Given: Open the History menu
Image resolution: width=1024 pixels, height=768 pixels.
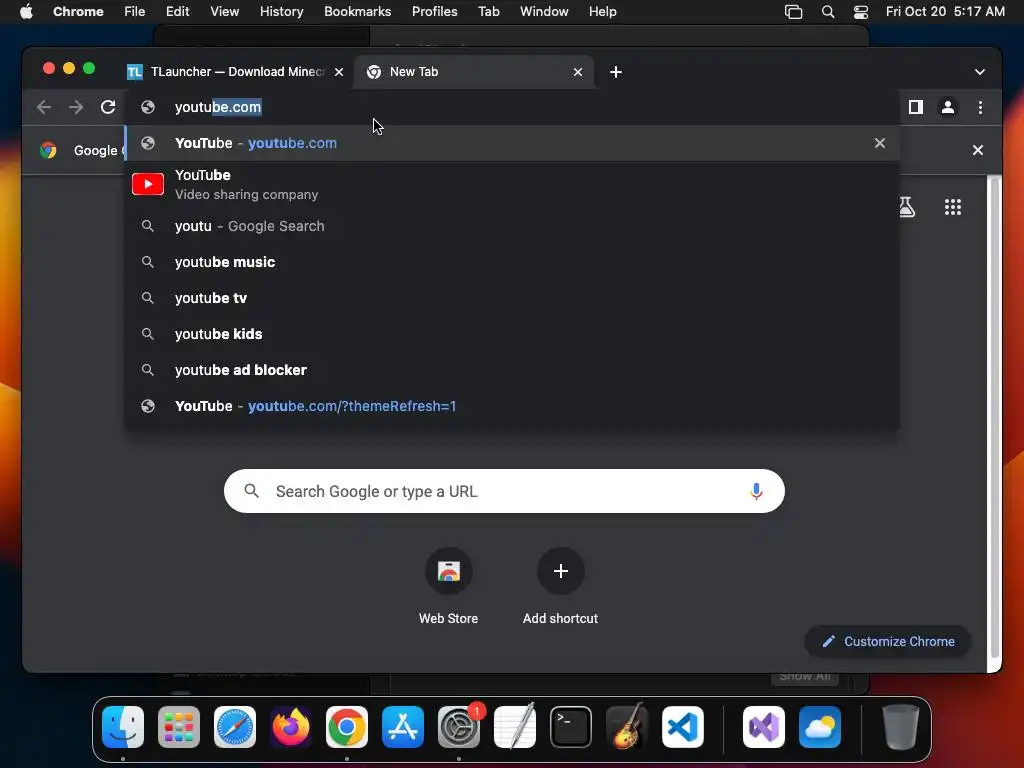Looking at the screenshot, I should (281, 12).
